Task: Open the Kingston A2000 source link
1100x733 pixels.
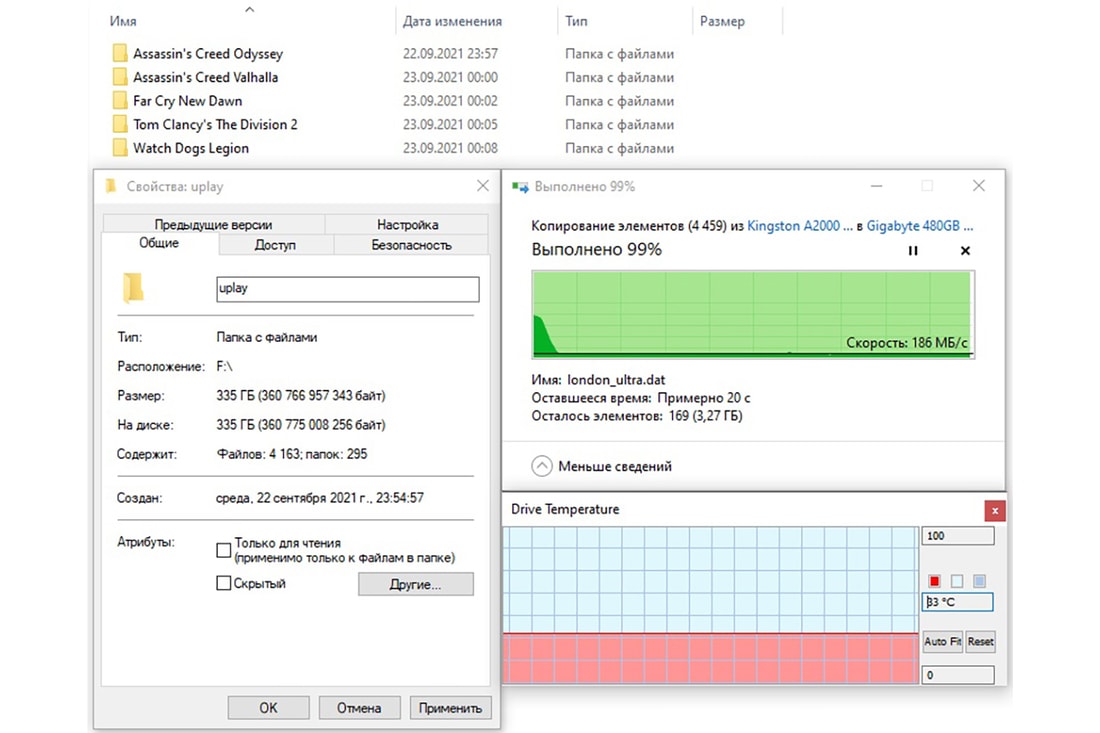Action: pos(800,226)
